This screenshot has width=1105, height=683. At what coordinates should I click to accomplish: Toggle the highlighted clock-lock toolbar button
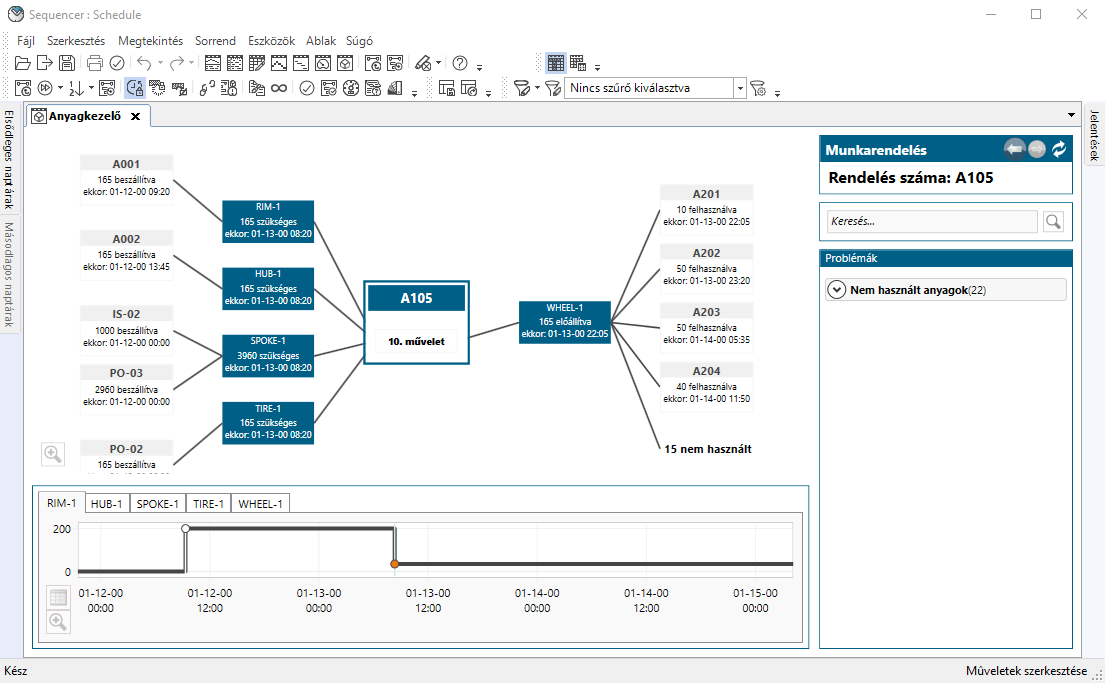pyautogui.click(x=135, y=88)
